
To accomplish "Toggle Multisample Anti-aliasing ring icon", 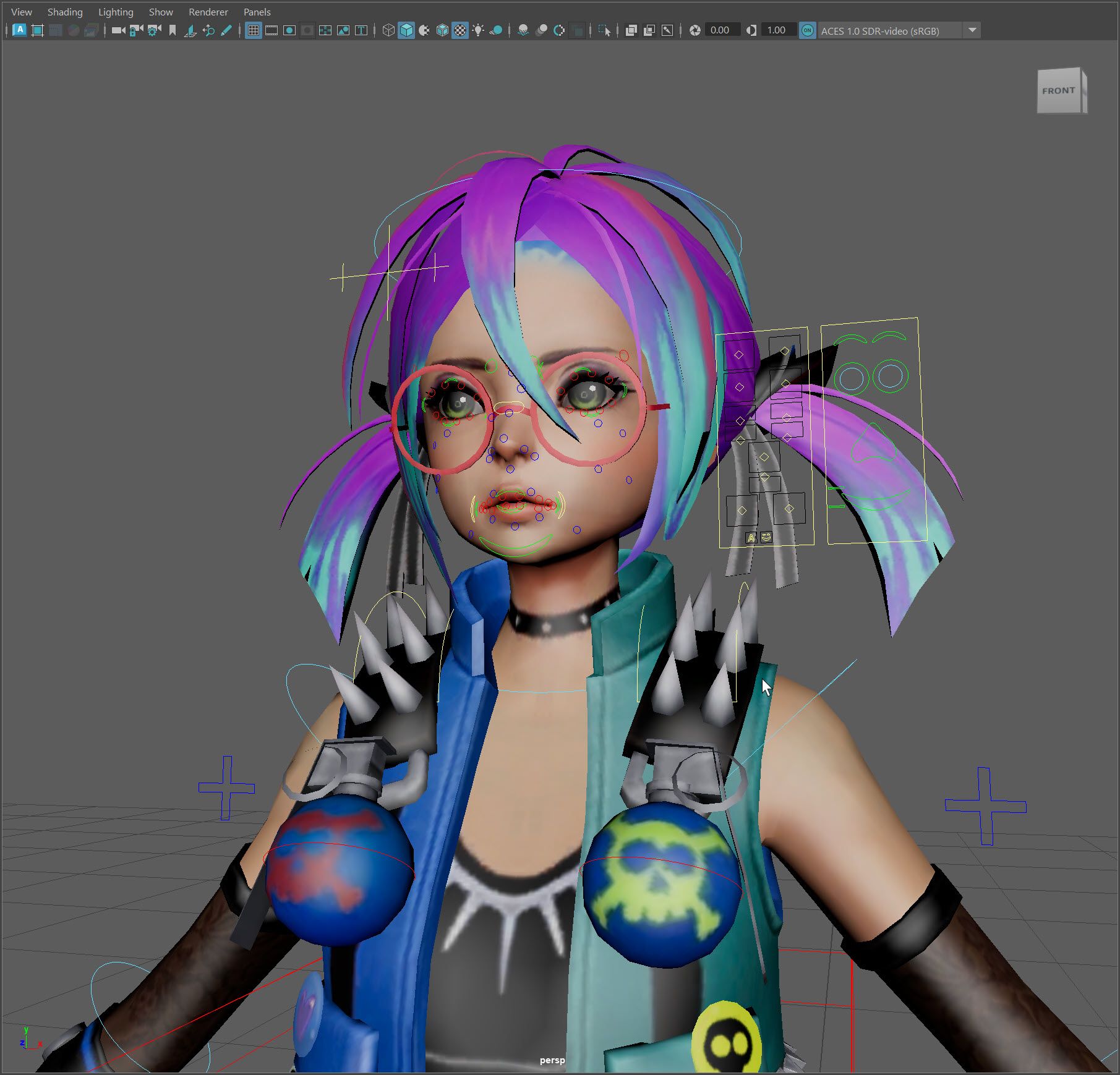I will [x=559, y=30].
